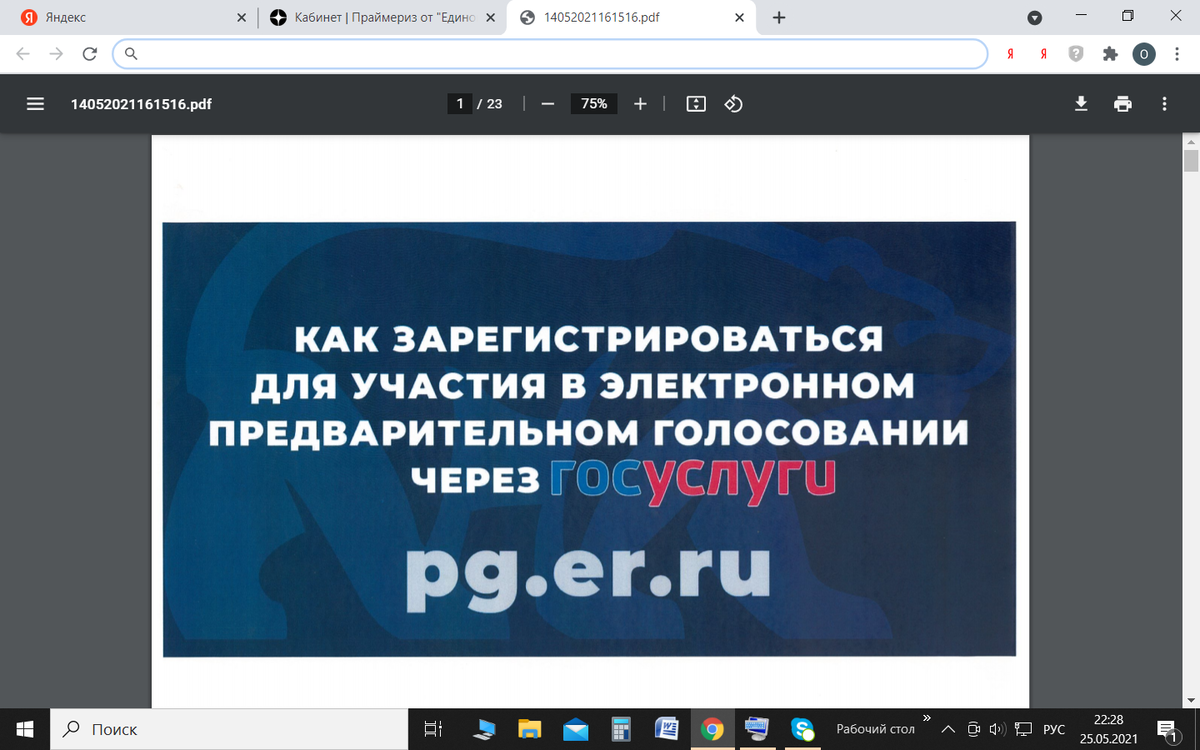Screen dimensions: 1200x750
Task: Open the Chrome profile avatar O
Action: click(1144, 54)
